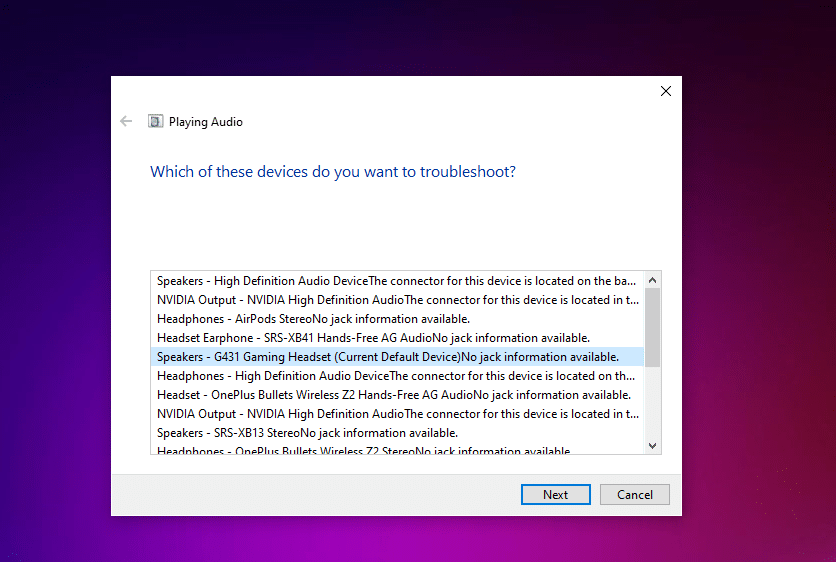This screenshot has width=836, height=562.
Task: Click the Playing Audio title text
Action: tap(206, 122)
